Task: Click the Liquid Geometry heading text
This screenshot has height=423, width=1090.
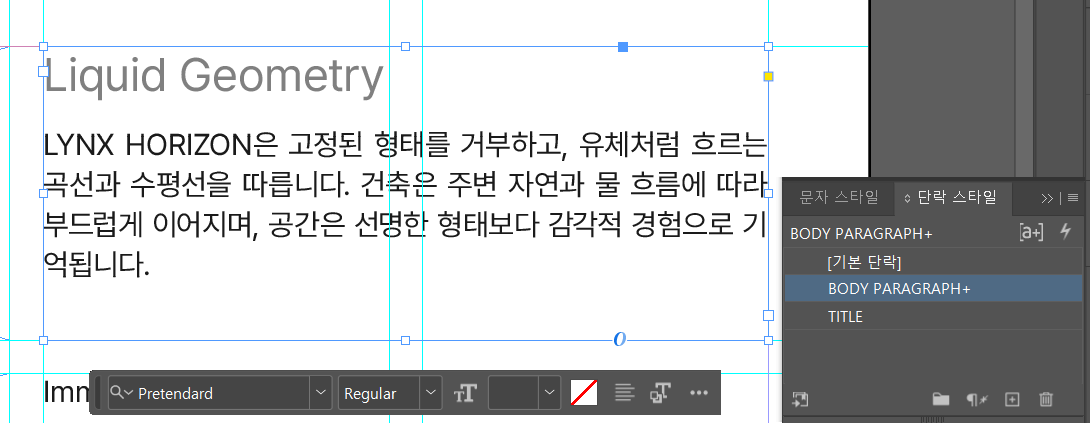Action: pos(213,75)
